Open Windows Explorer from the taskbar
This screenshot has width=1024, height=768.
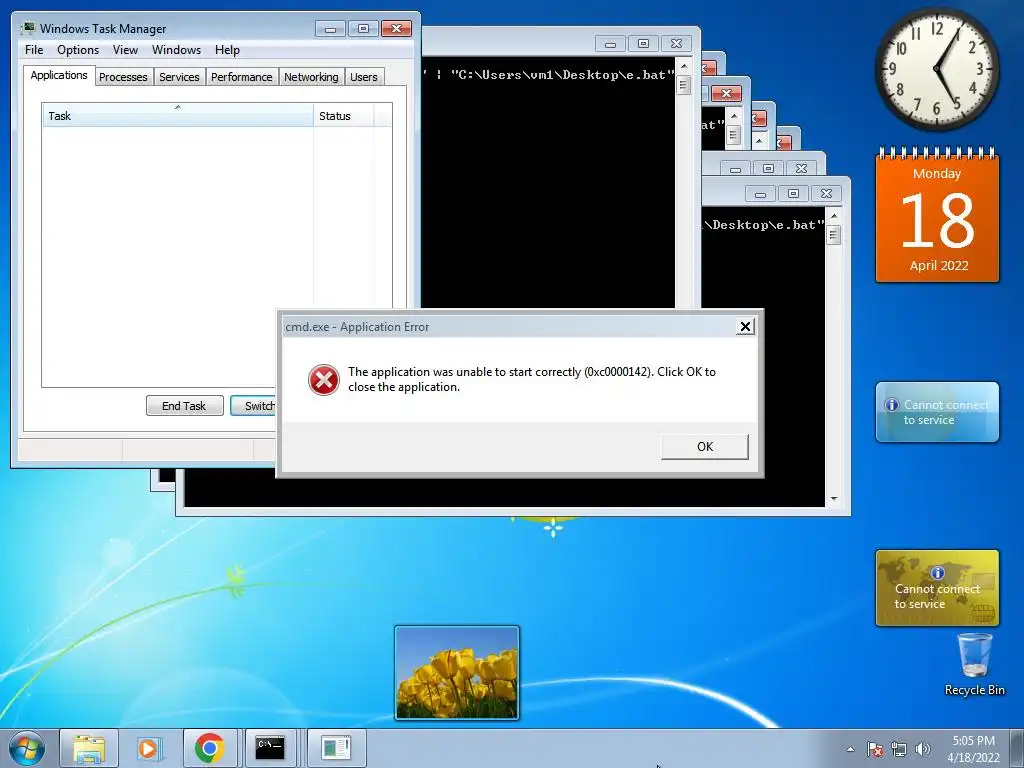click(x=89, y=748)
